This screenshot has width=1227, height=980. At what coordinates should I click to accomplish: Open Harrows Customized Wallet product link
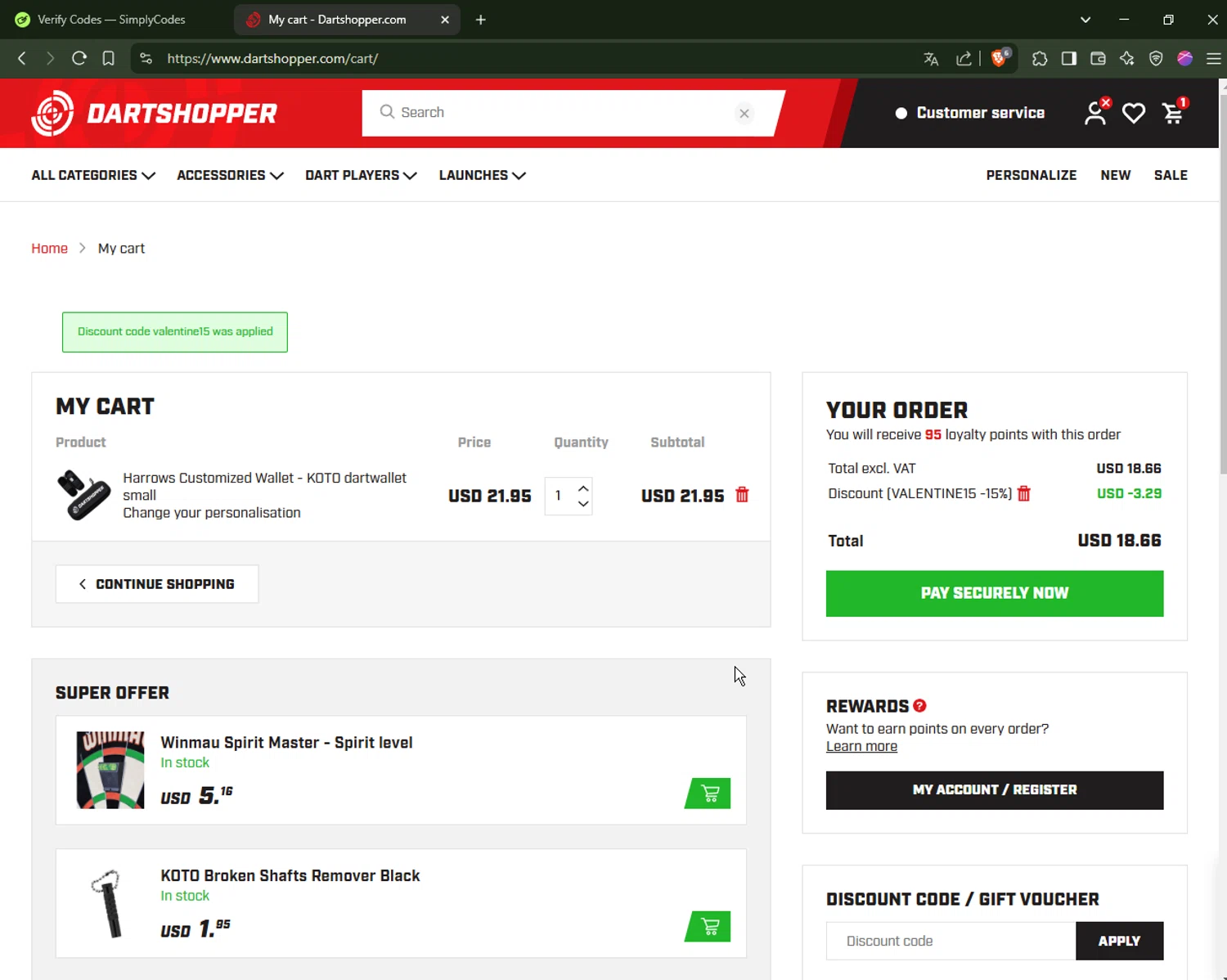pos(264,486)
